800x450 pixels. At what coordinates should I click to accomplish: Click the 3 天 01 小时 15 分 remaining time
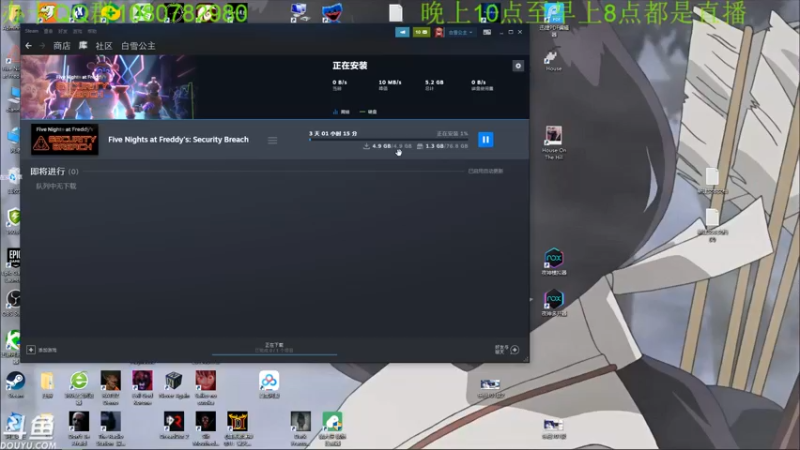[x=333, y=134]
